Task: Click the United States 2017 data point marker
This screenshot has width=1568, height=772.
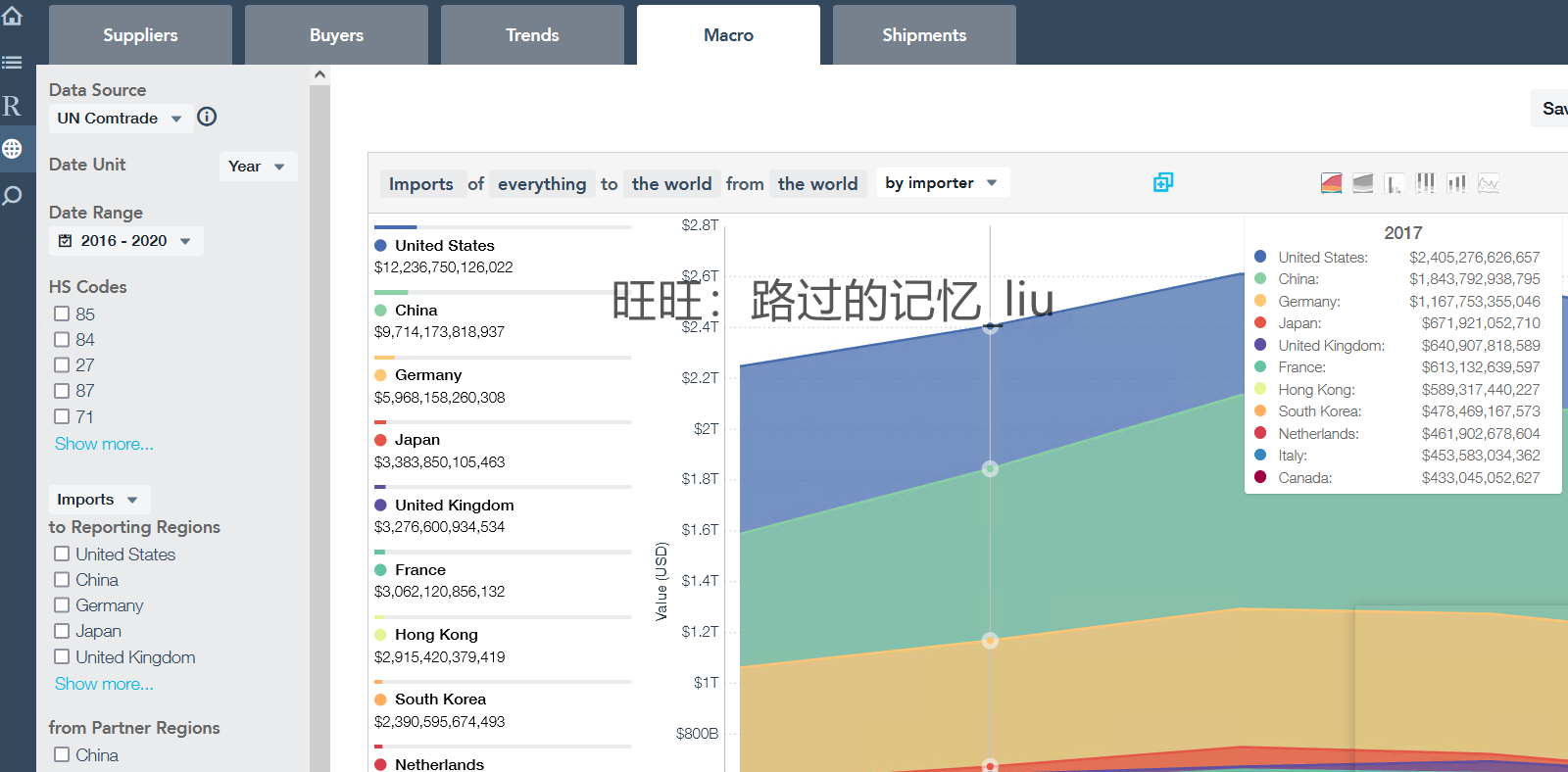Action: click(x=991, y=326)
